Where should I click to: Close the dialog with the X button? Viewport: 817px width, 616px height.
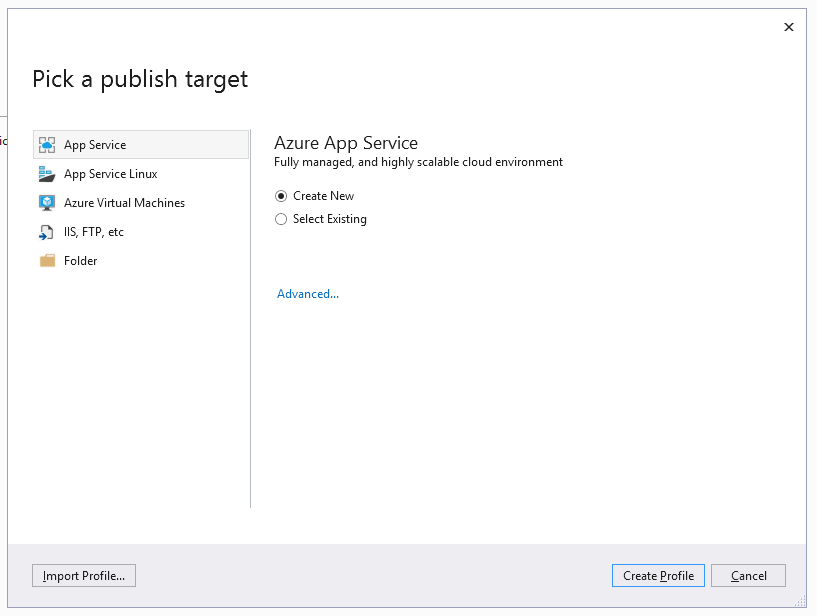[789, 27]
